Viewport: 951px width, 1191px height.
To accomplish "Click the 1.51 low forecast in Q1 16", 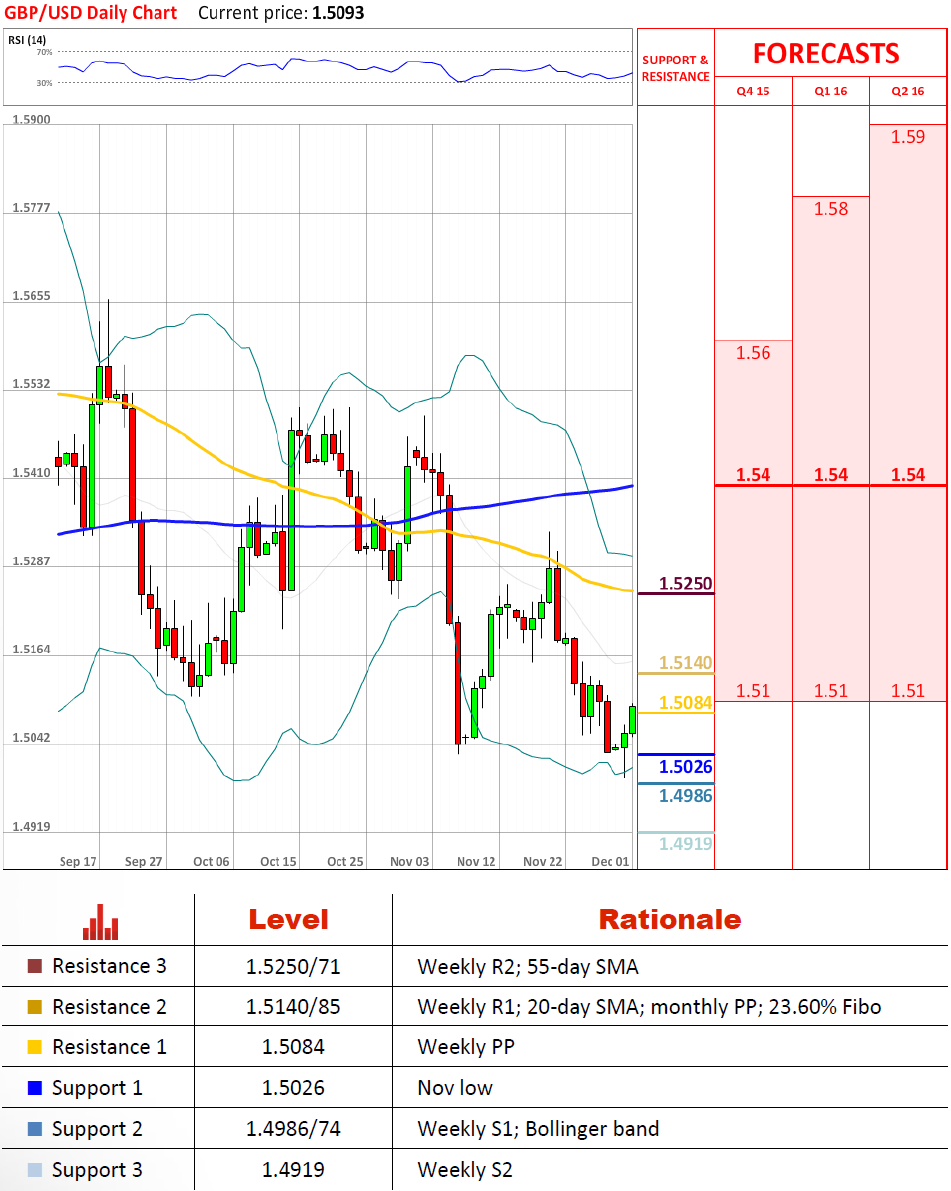I will tap(830, 690).
